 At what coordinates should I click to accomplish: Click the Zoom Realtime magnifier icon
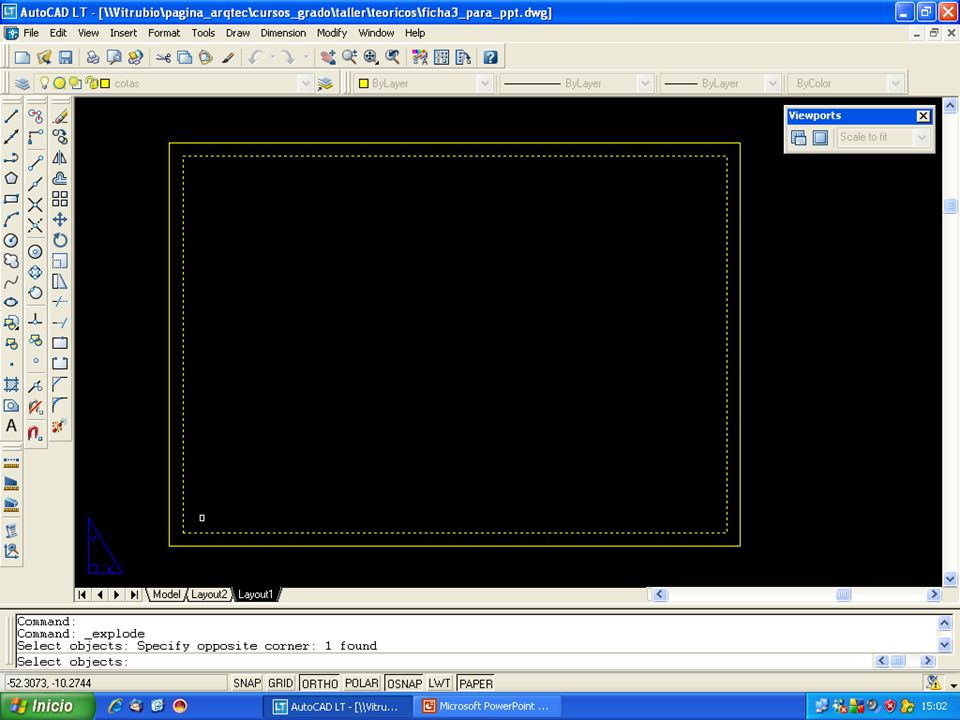(x=350, y=58)
